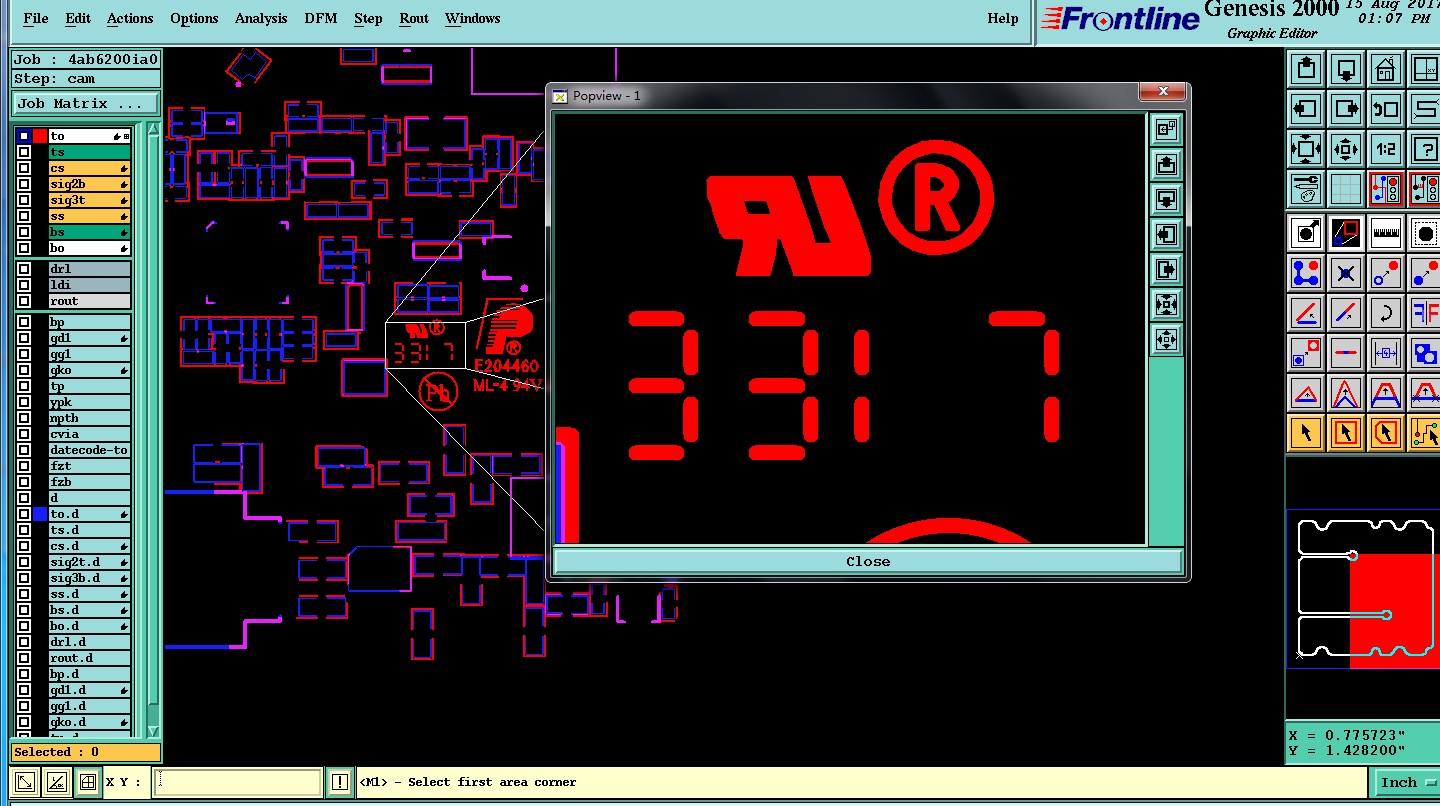Image resolution: width=1440 pixels, height=806 pixels.
Task: Click the zoom in icon in Popview
Action: [1166, 304]
